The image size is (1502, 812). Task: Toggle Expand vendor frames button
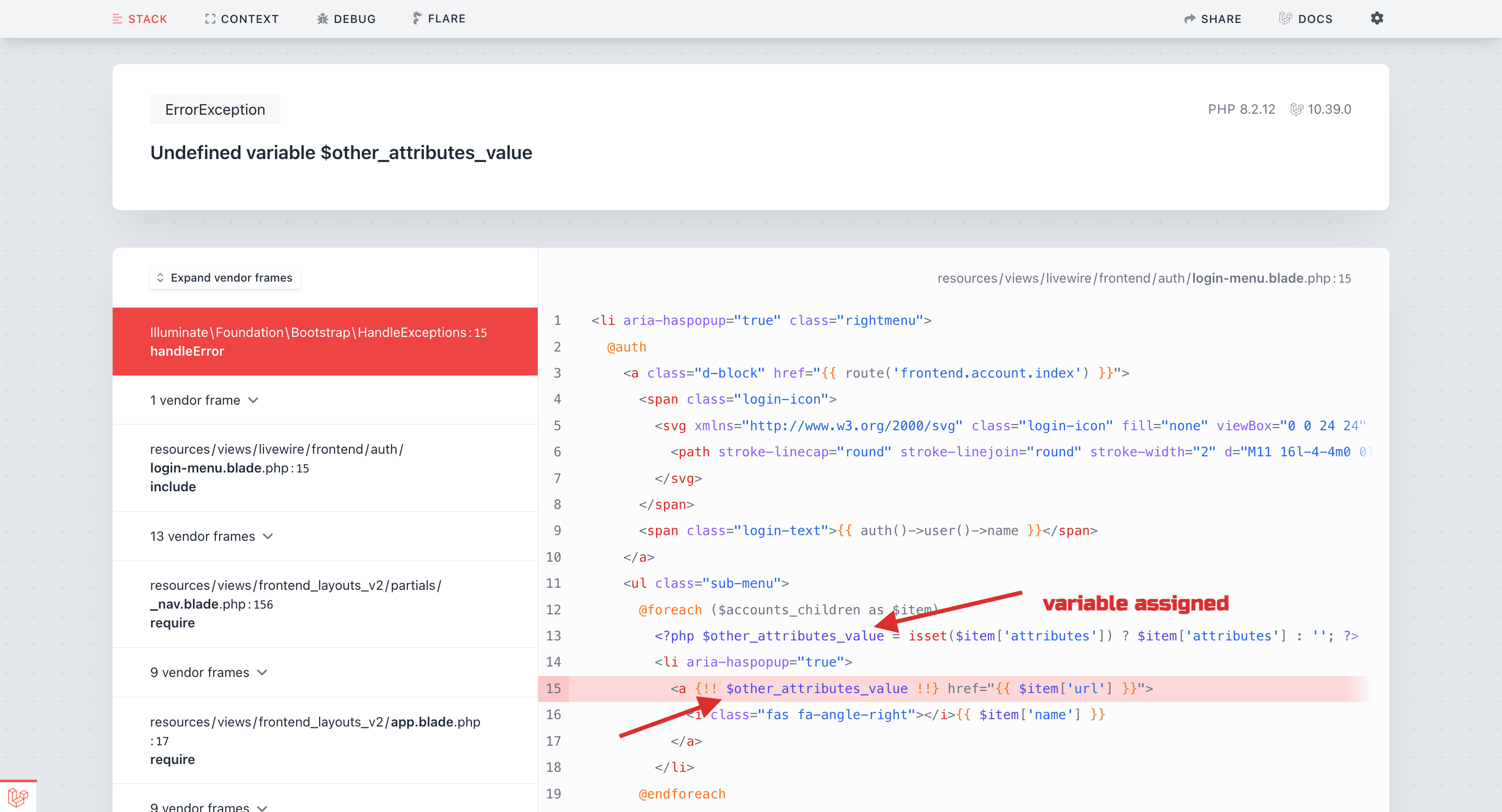pos(225,277)
